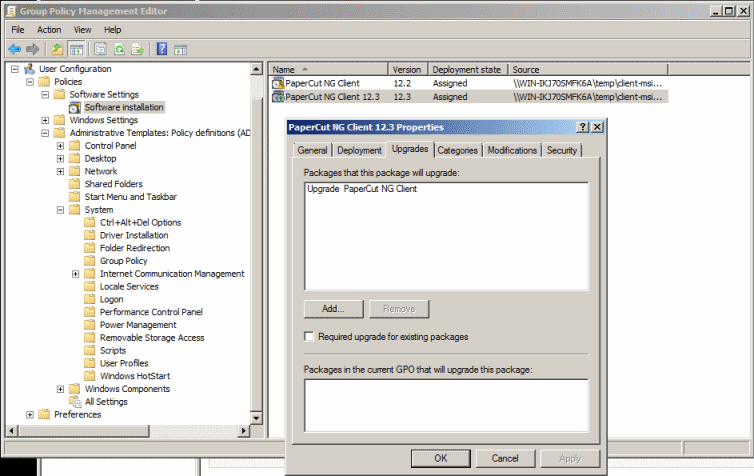Screen dimensions: 754x476
Task: Close the PaperCut NG Client 12.3 Properties dialog
Action: click(597, 127)
